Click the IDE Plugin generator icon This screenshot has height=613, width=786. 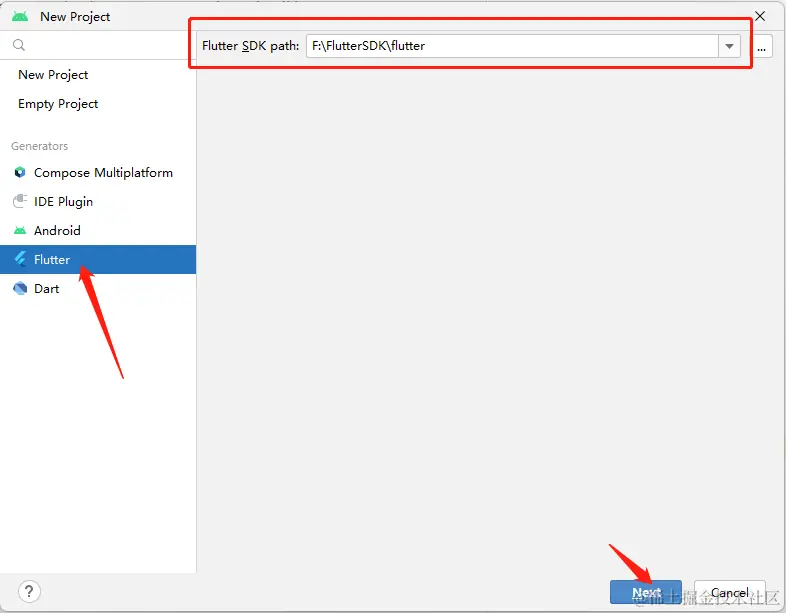pos(20,202)
